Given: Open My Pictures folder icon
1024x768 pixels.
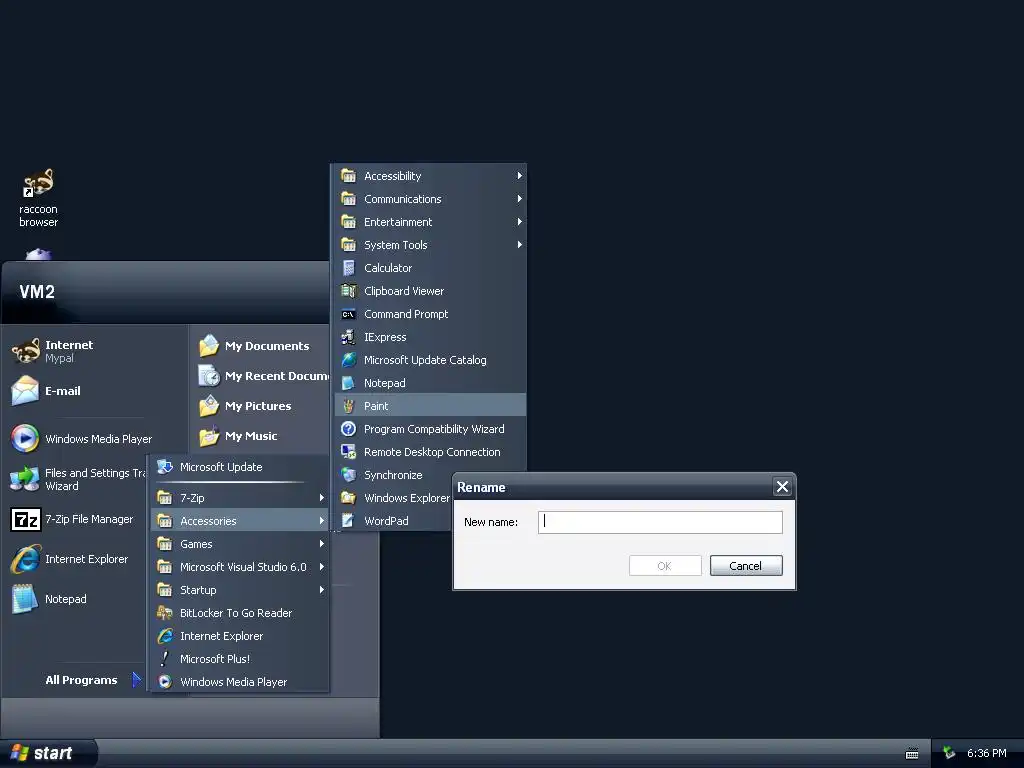Looking at the screenshot, I should tap(209, 406).
